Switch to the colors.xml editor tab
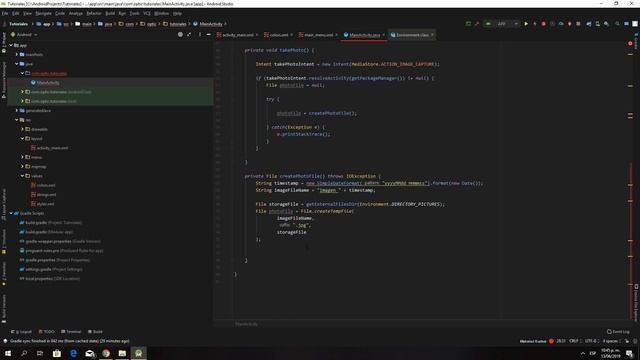640x360 pixels. (279, 35)
